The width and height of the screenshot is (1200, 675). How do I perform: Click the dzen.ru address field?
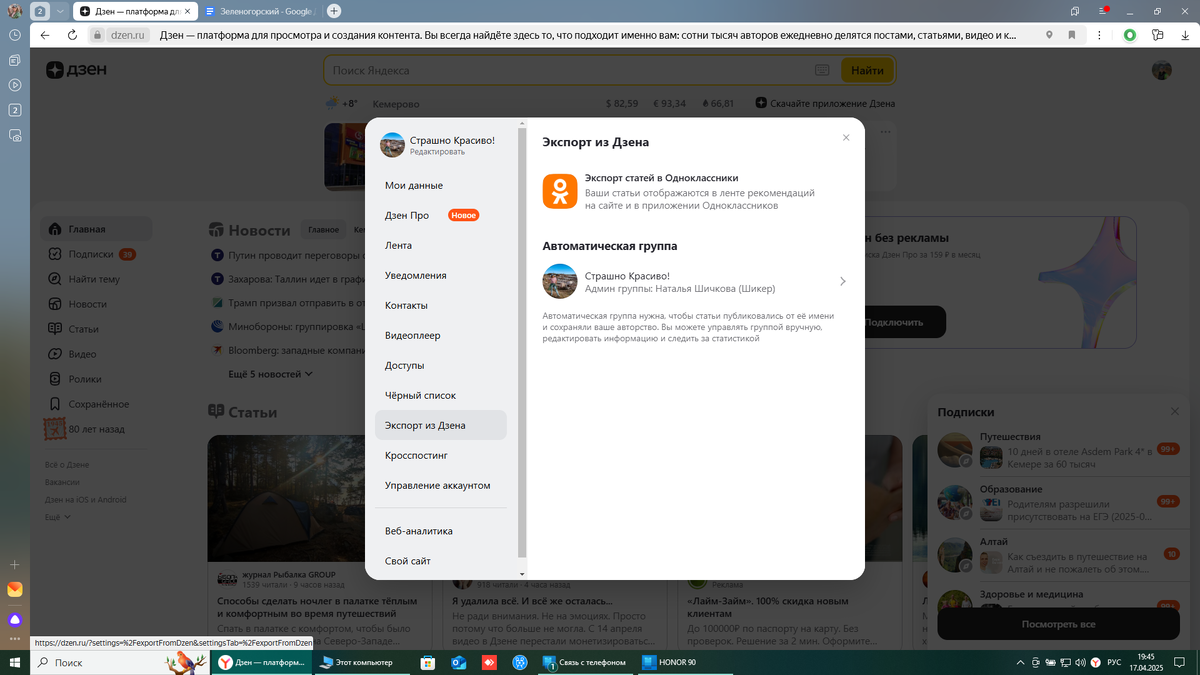128,35
